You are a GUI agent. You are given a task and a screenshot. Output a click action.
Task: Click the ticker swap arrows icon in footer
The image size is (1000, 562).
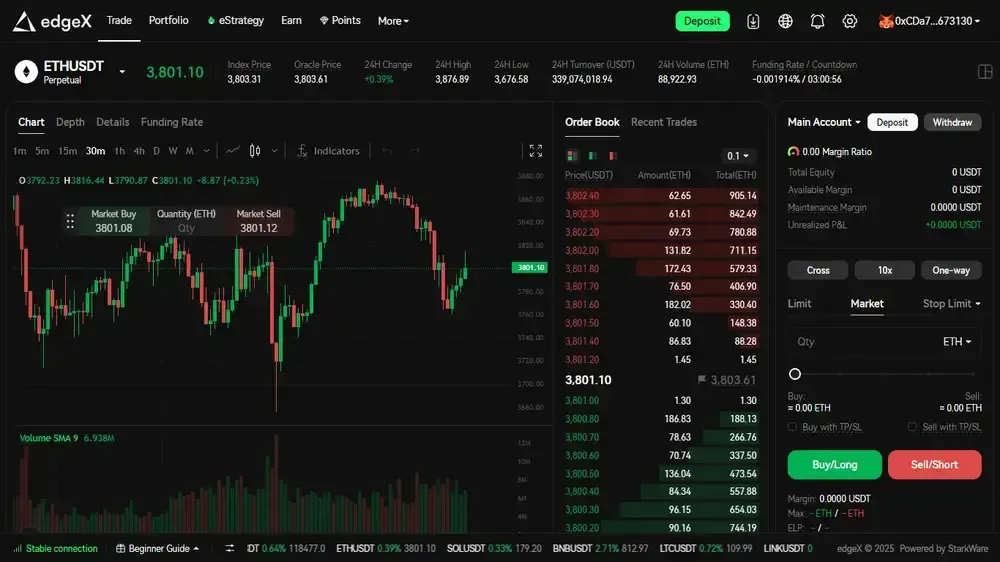pyautogui.click(x=230, y=548)
